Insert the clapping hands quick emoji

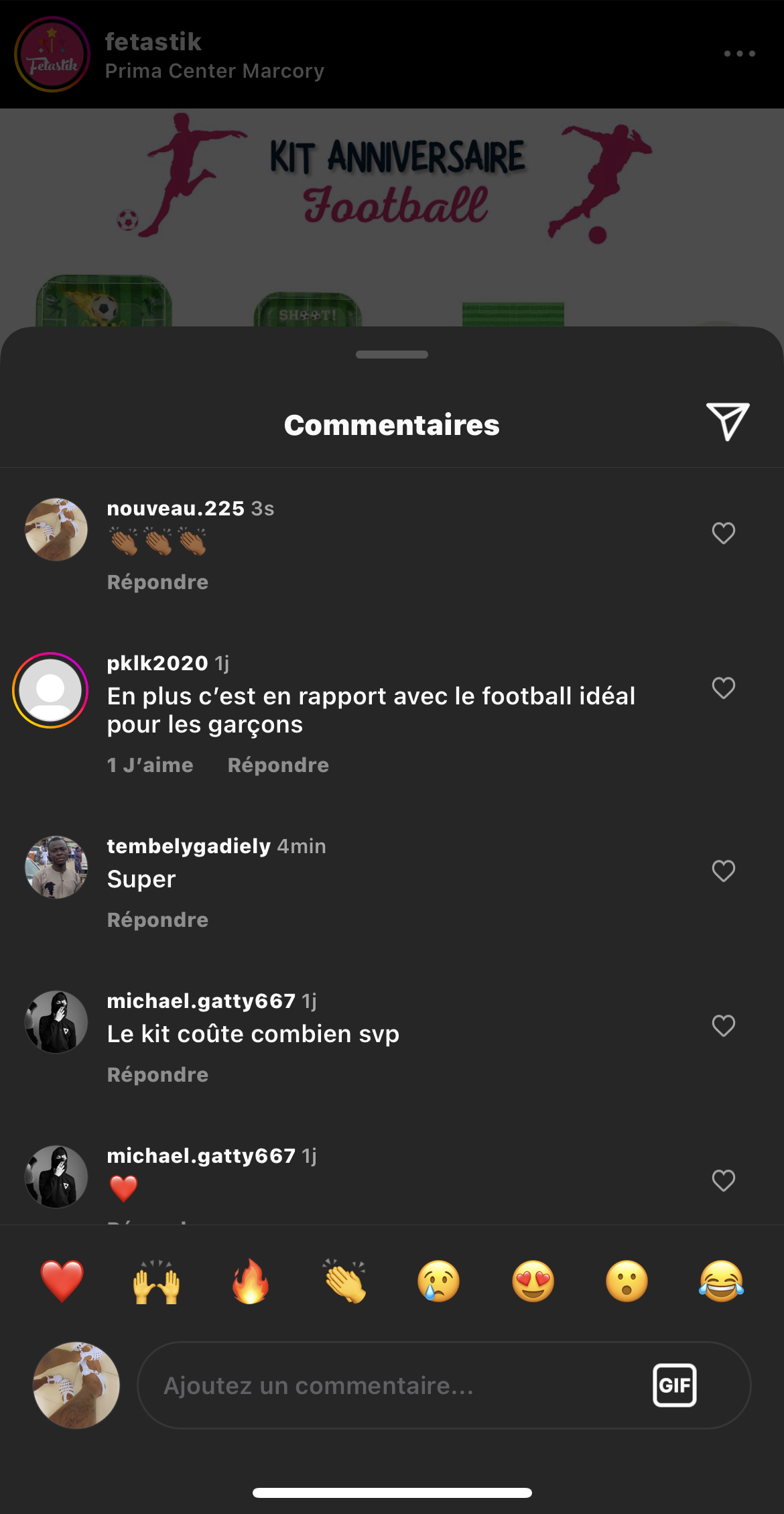(x=345, y=1281)
